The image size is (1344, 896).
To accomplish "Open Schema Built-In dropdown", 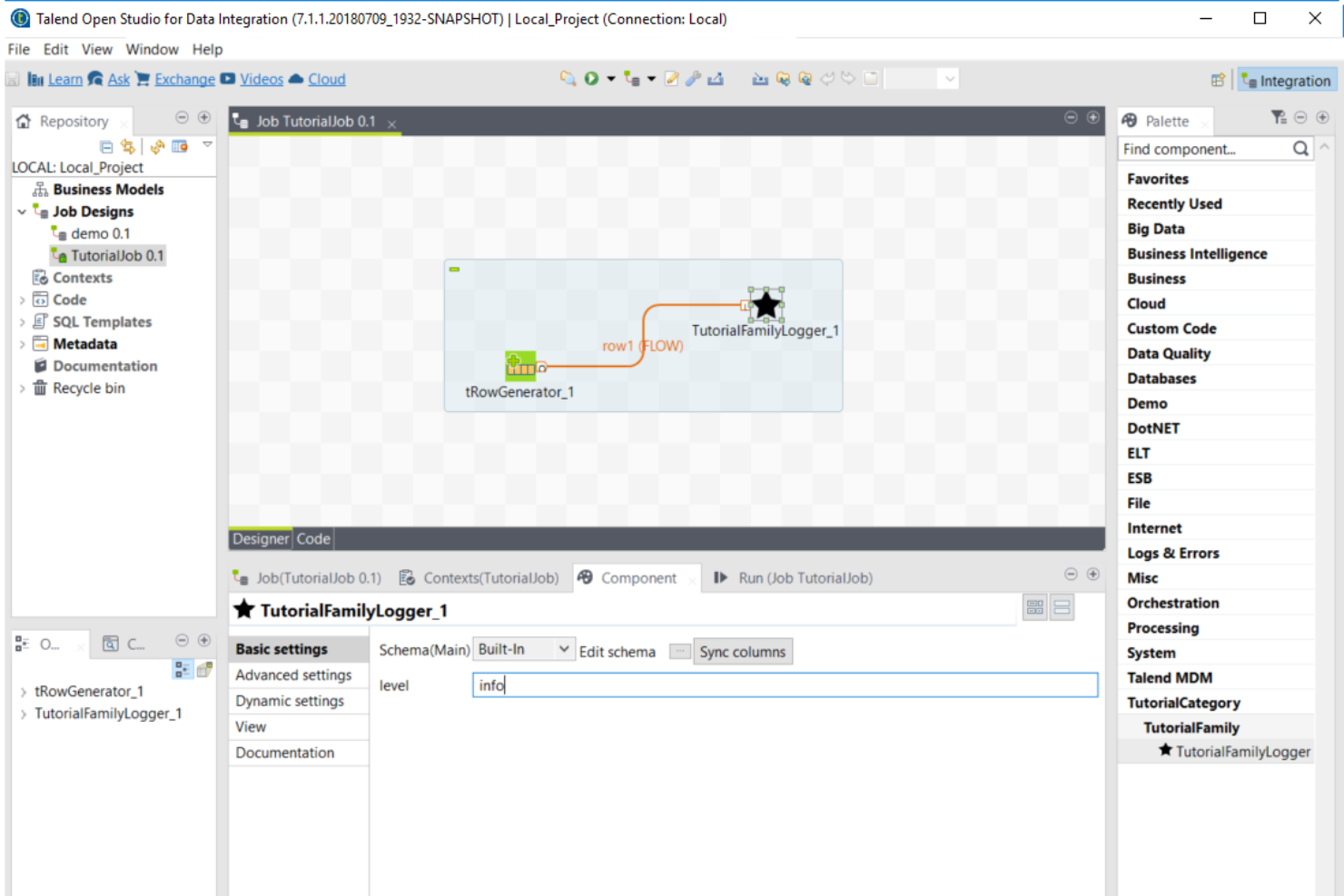I will coord(524,649).
